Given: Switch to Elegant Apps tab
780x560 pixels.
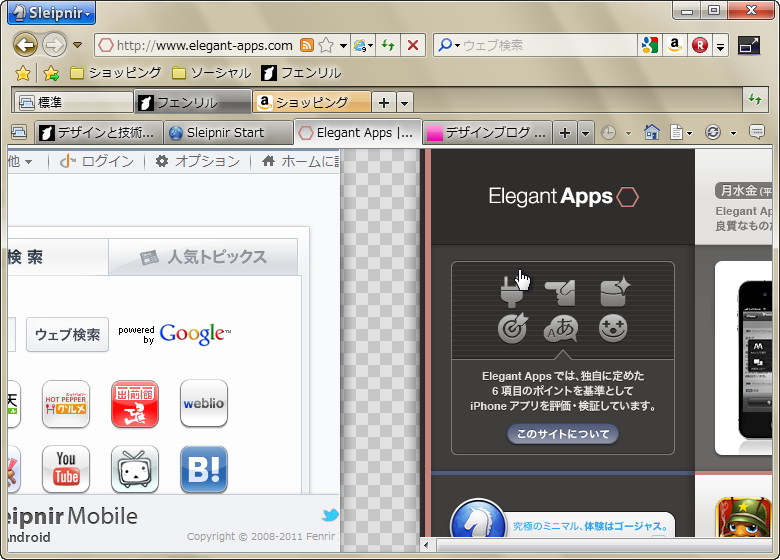Looking at the screenshot, I should pyautogui.click(x=358, y=133).
